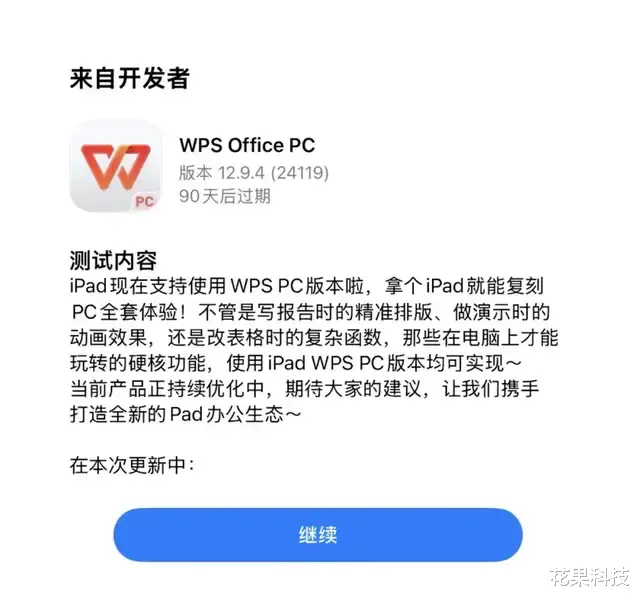The image size is (640, 600).
Task: Click the phrase 让我们携手 in the description
Action: coord(491,389)
